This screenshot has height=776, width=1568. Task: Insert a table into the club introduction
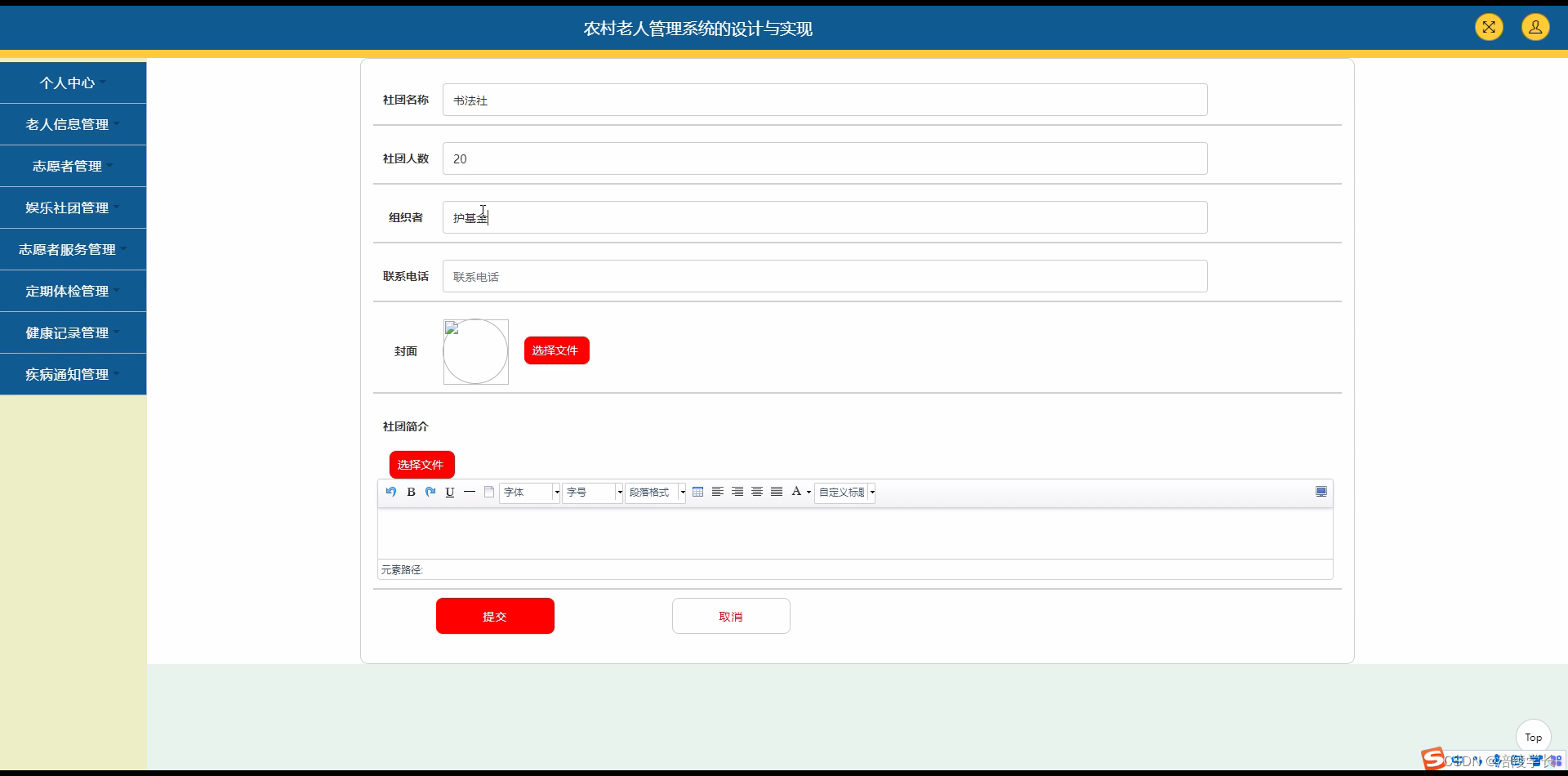coord(698,492)
